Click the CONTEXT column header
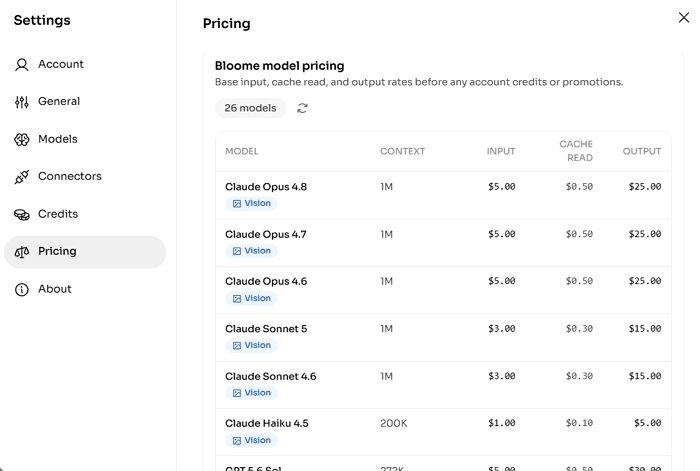 coord(402,151)
